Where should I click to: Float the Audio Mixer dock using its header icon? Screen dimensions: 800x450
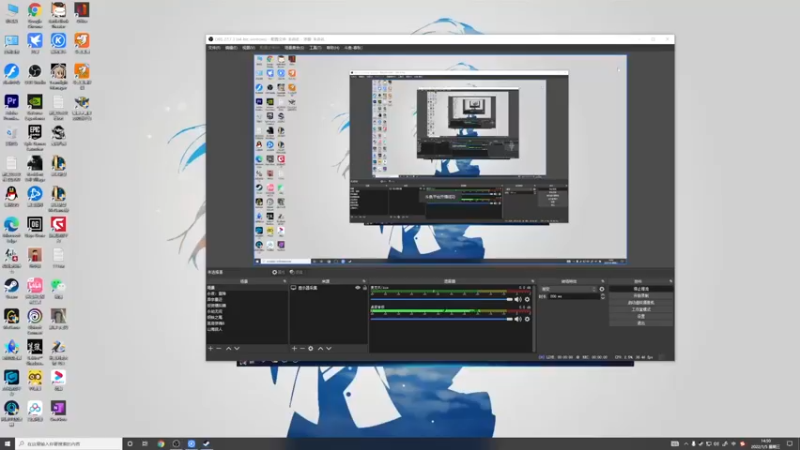point(532,281)
